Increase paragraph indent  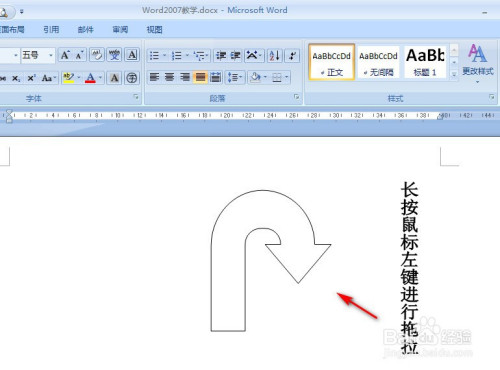[x=236, y=56]
